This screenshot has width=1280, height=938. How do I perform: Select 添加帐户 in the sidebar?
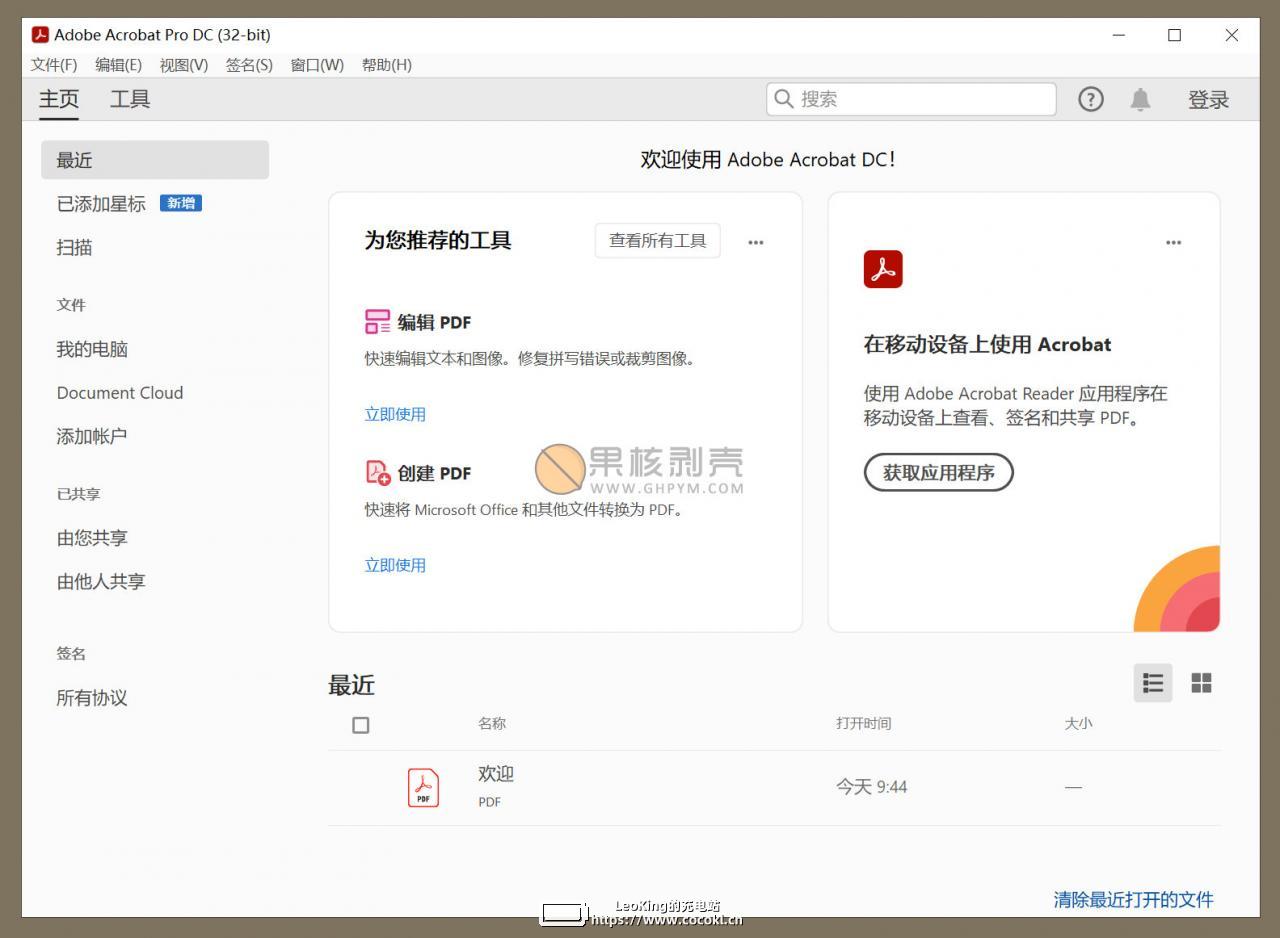point(92,436)
